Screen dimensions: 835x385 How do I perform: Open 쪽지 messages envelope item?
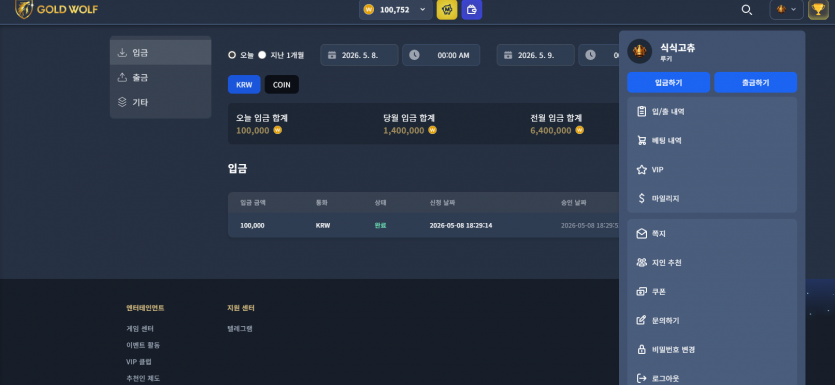pyautogui.click(x=712, y=234)
